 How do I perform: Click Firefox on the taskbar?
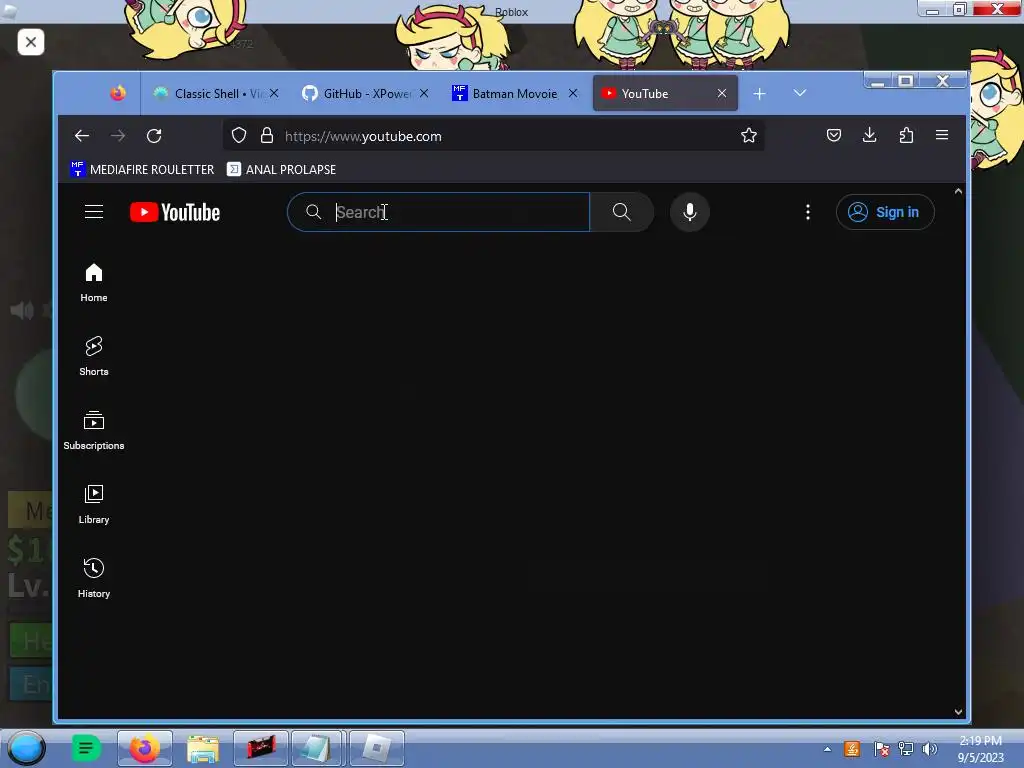(145, 748)
